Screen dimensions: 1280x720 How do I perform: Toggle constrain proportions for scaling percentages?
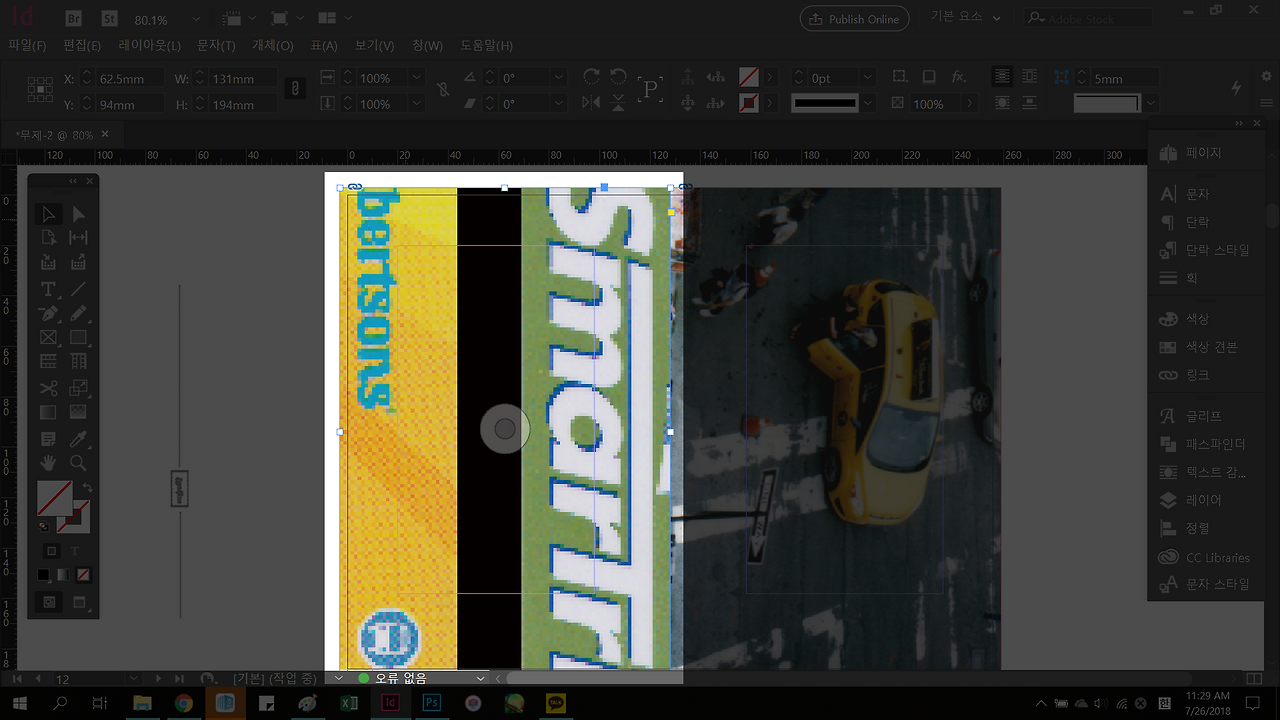[x=444, y=90]
